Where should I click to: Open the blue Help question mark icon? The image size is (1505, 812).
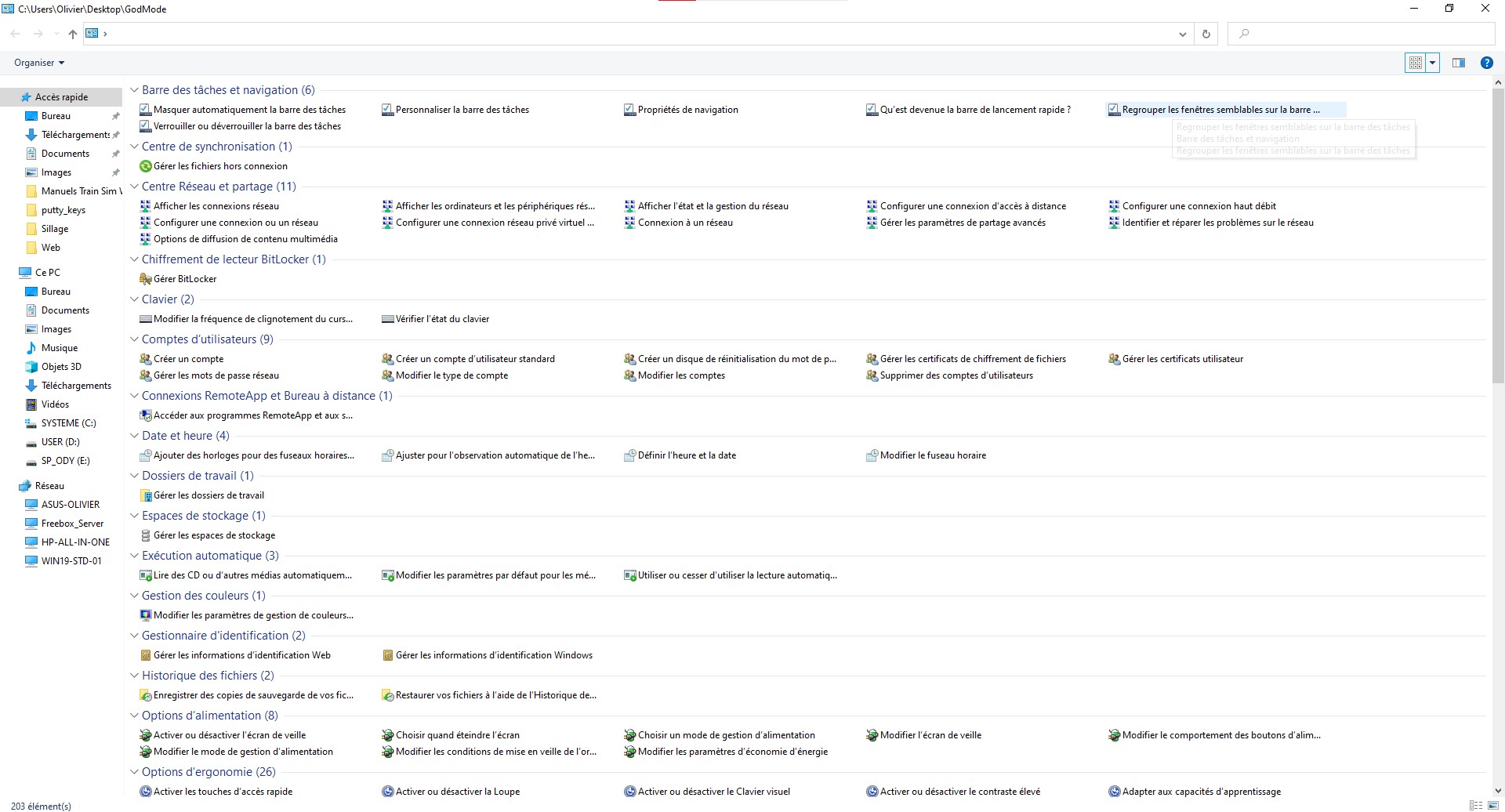1486,63
